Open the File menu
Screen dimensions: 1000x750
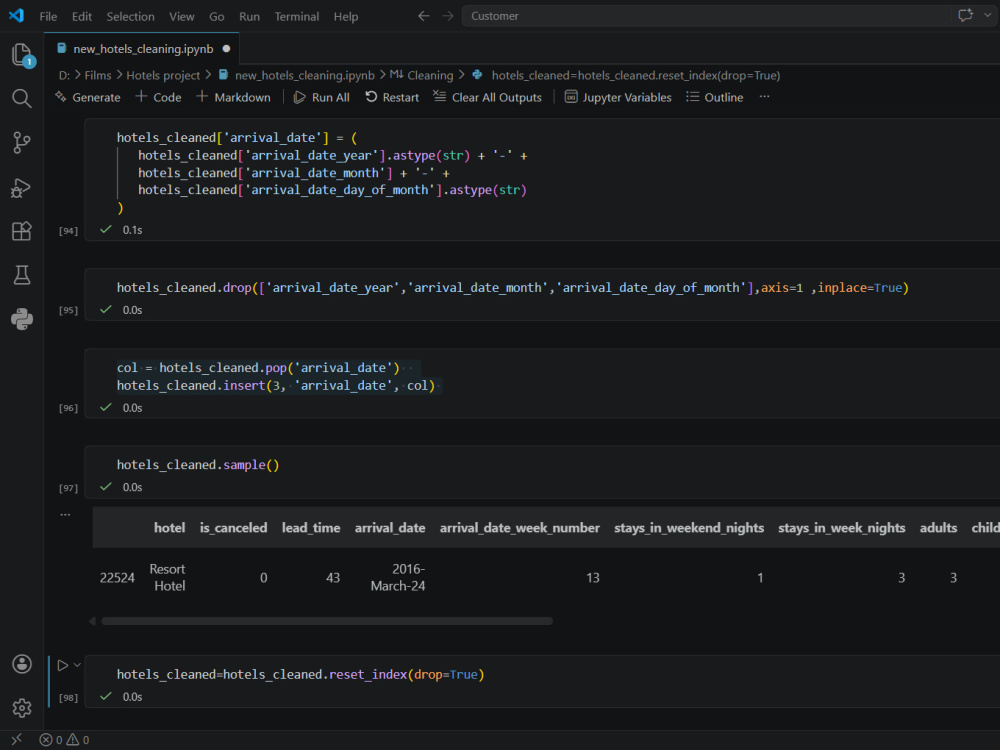pyautogui.click(x=48, y=17)
